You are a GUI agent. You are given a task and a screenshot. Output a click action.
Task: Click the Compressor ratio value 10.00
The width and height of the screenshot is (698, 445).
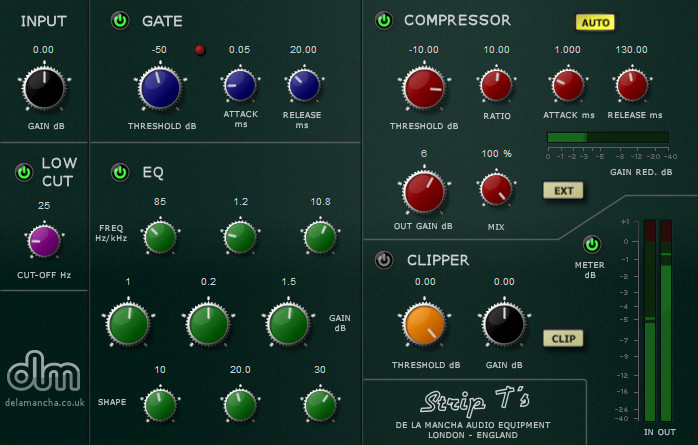click(496, 50)
